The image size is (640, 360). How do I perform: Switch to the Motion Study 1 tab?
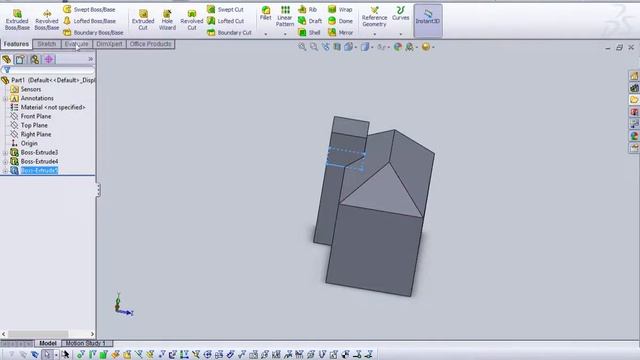pyautogui.click(x=86, y=343)
